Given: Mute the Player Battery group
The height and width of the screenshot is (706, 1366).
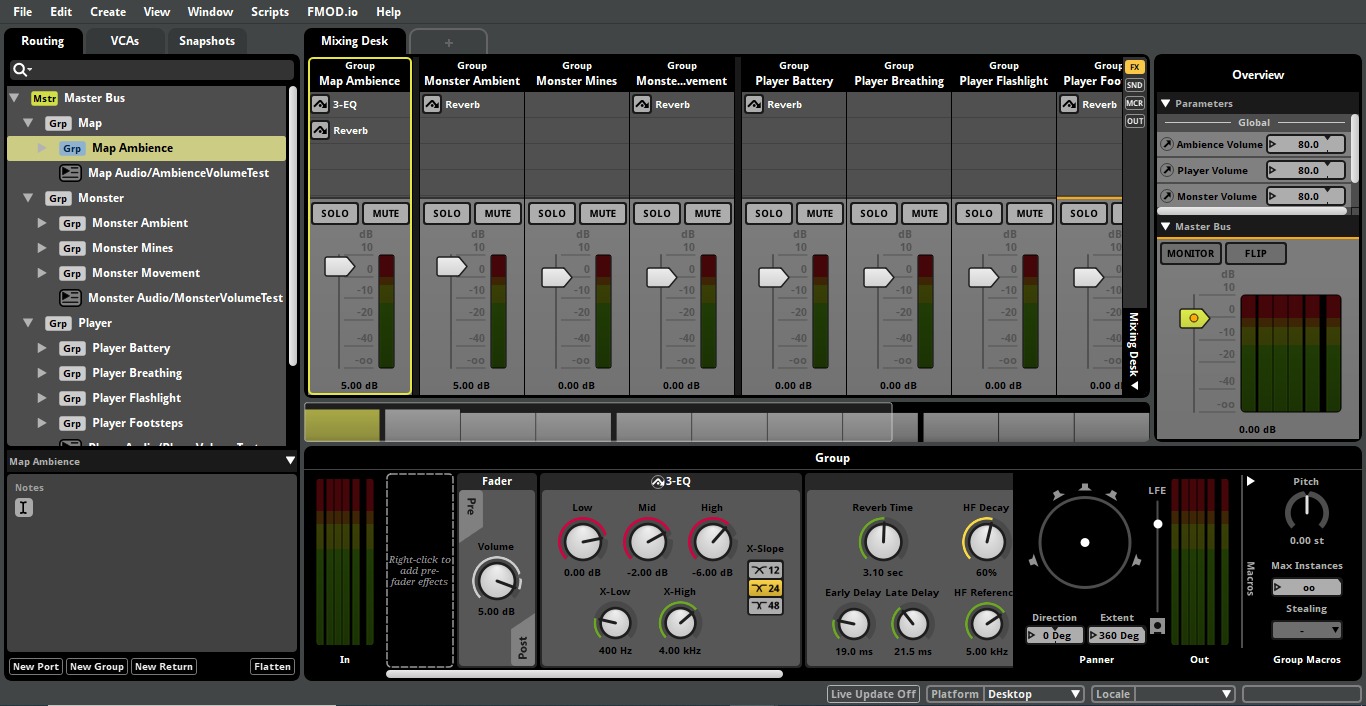Looking at the screenshot, I should click(x=819, y=213).
